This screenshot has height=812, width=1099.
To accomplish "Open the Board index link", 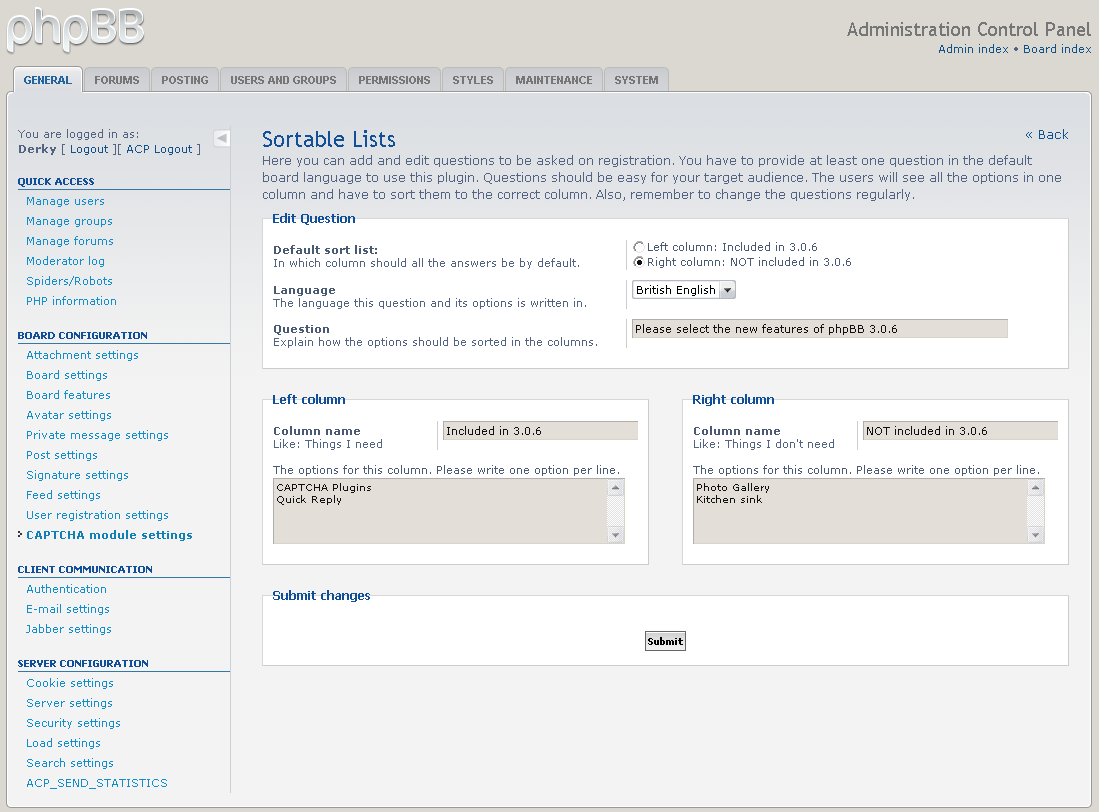I will click(1057, 49).
